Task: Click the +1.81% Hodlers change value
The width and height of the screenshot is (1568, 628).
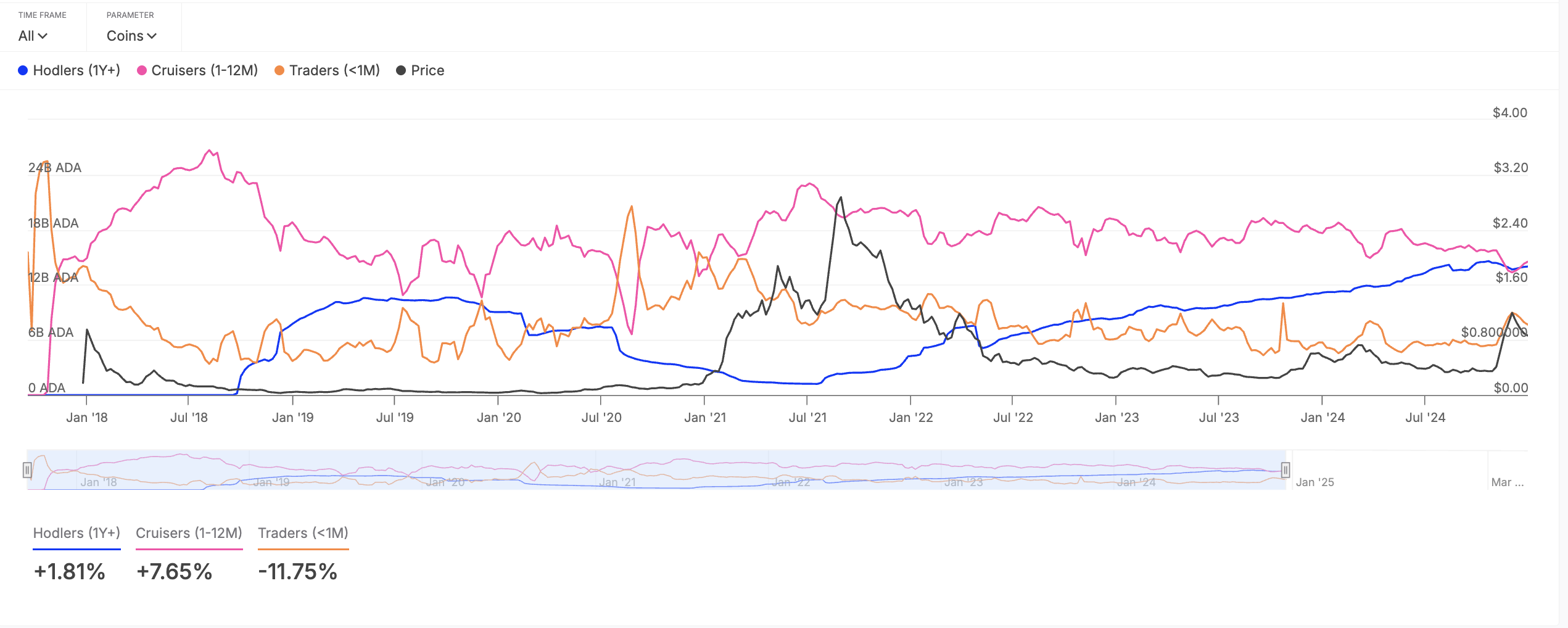Action: (70, 571)
